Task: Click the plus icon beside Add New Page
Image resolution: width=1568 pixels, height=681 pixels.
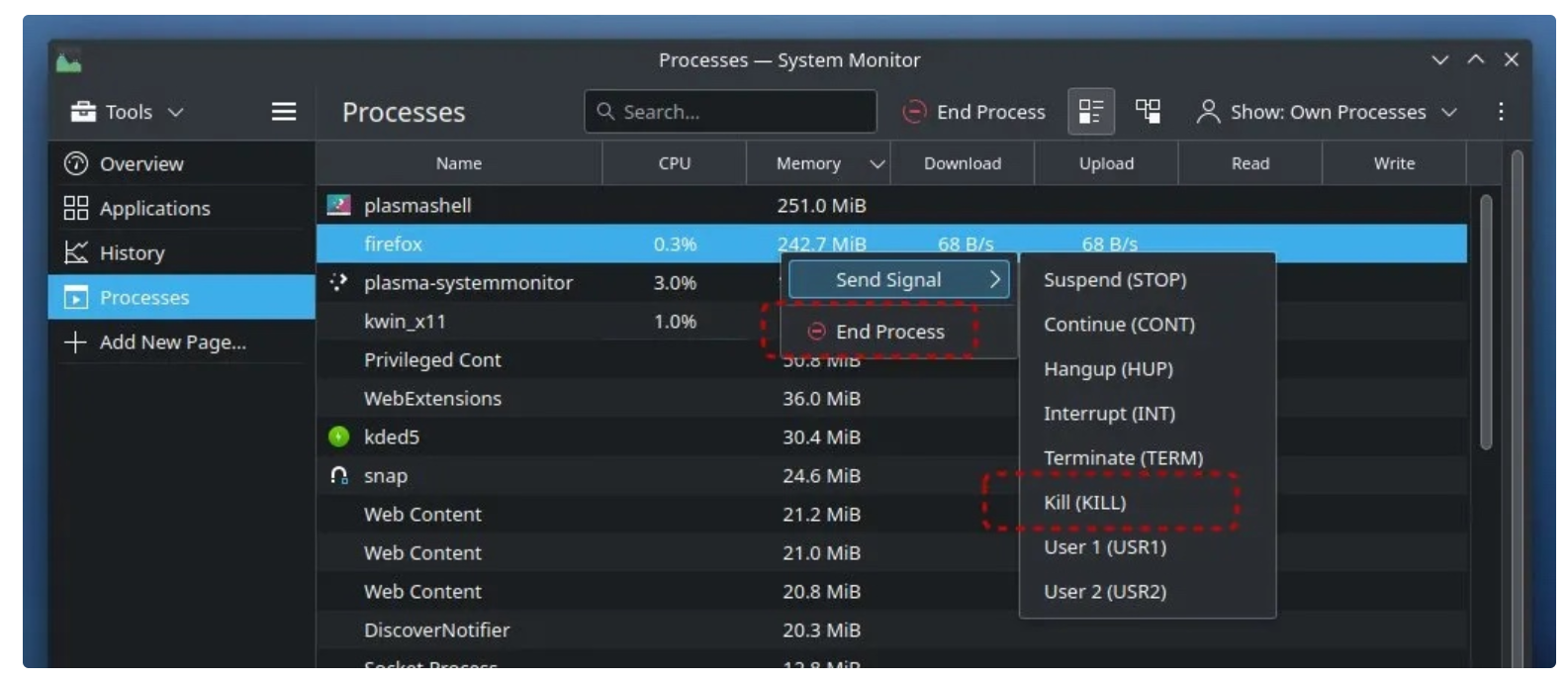Action: click(75, 341)
